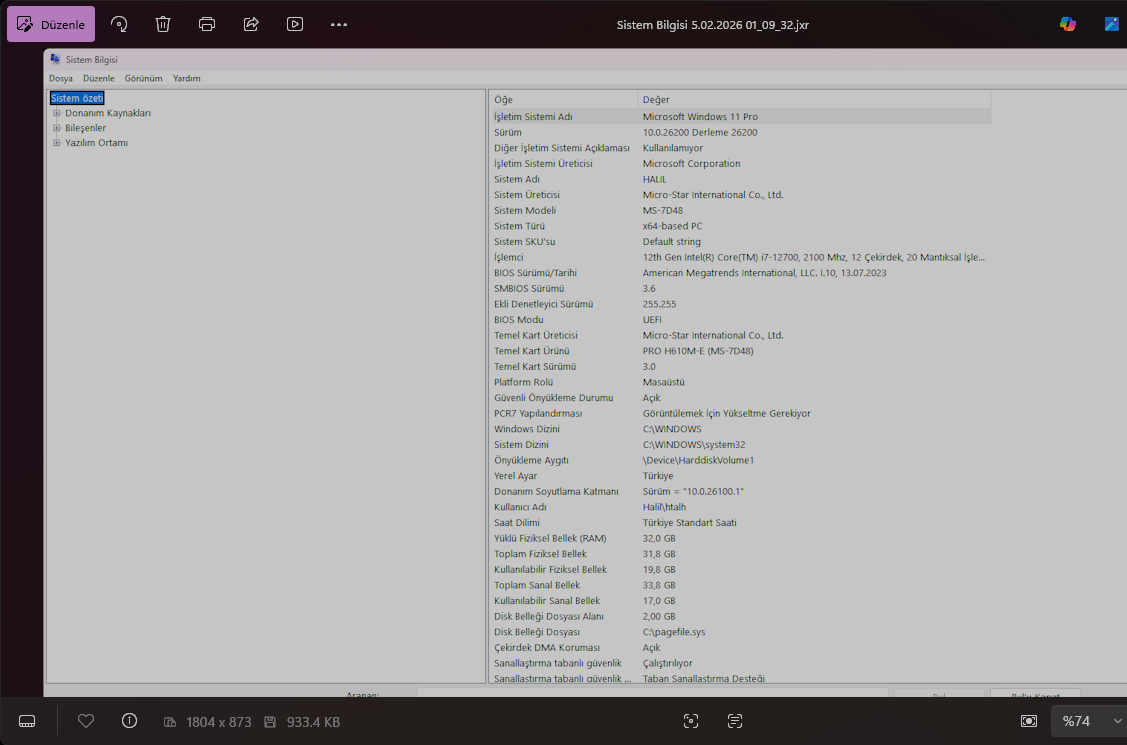This screenshot has height=745, width=1127.
Task: Open the Görünüm menu
Action: [x=144, y=78]
